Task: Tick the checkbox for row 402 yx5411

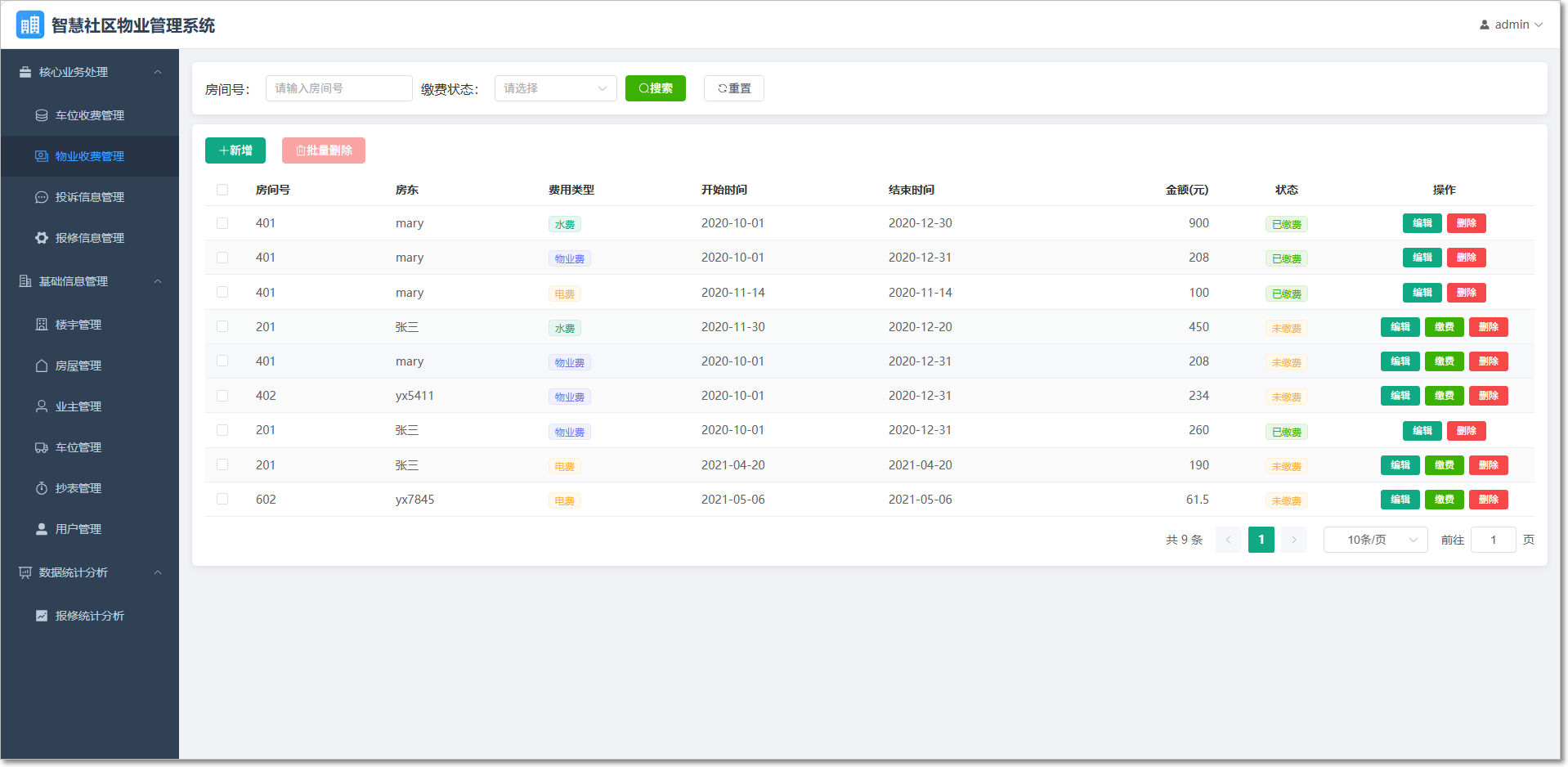Action: click(x=222, y=396)
